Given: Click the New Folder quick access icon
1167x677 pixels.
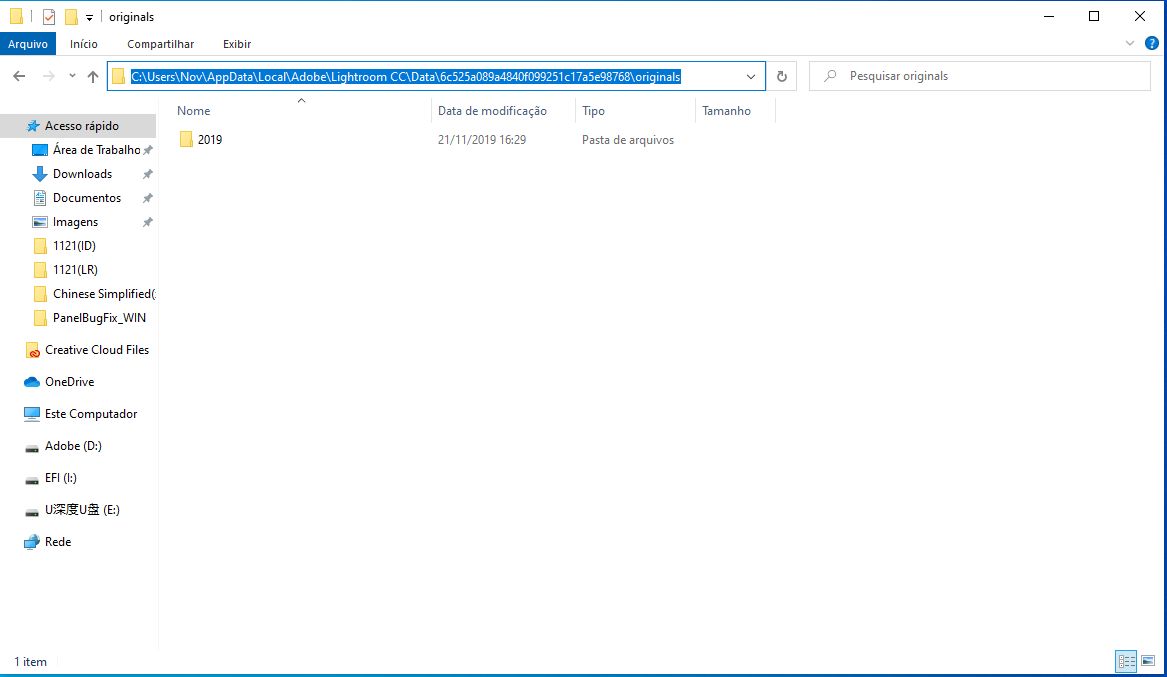Looking at the screenshot, I should pyautogui.click(x=71, y=16).
